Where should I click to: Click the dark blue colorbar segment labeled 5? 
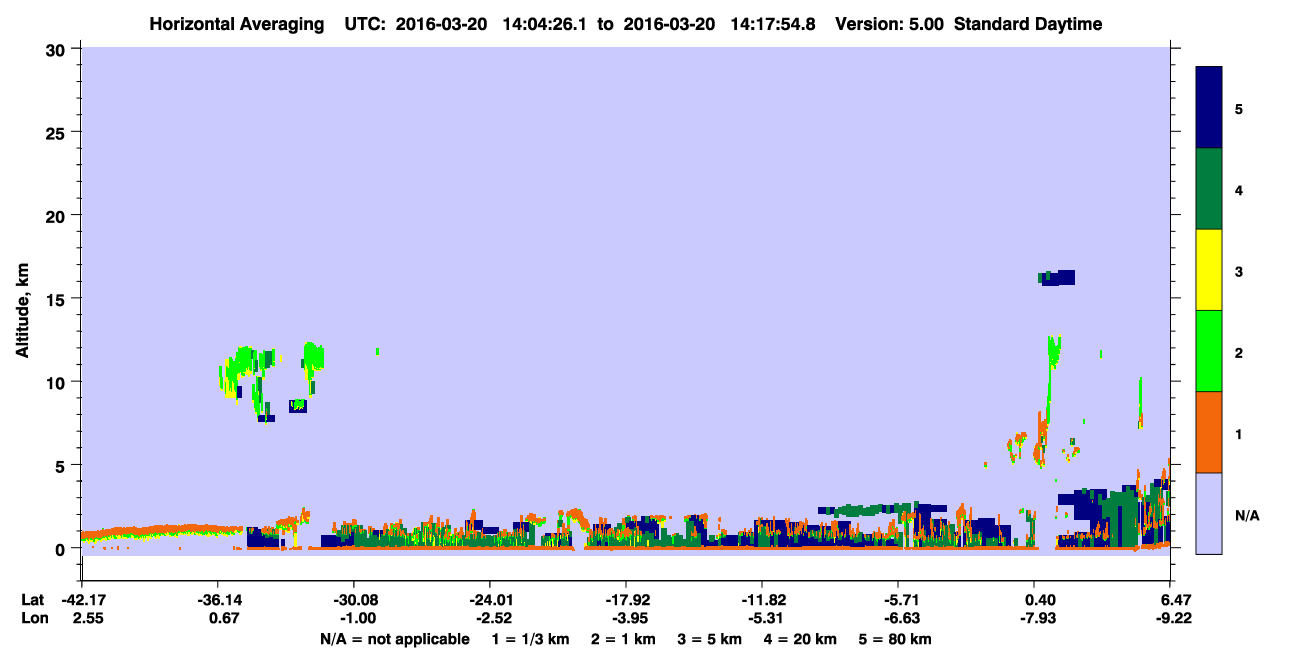(x=1209, y=108)
